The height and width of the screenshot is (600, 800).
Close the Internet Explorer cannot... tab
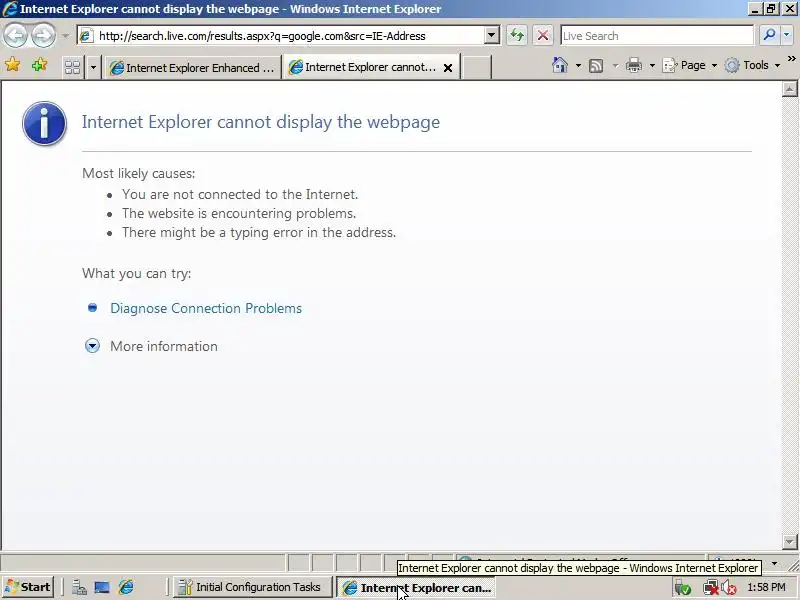(448, 67)
